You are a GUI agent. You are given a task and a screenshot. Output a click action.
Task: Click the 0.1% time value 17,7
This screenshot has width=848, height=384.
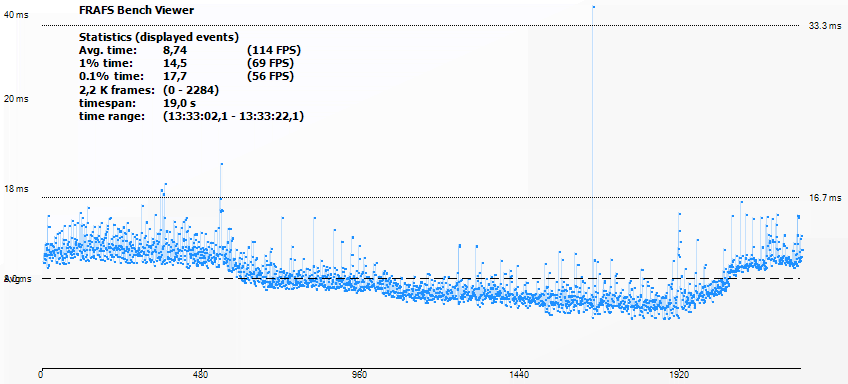[175, 76]
